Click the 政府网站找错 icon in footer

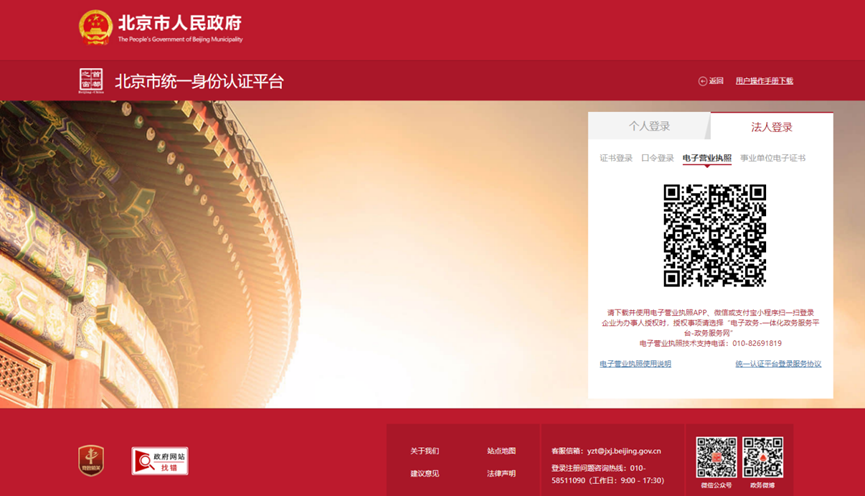[x=160, y=461]
